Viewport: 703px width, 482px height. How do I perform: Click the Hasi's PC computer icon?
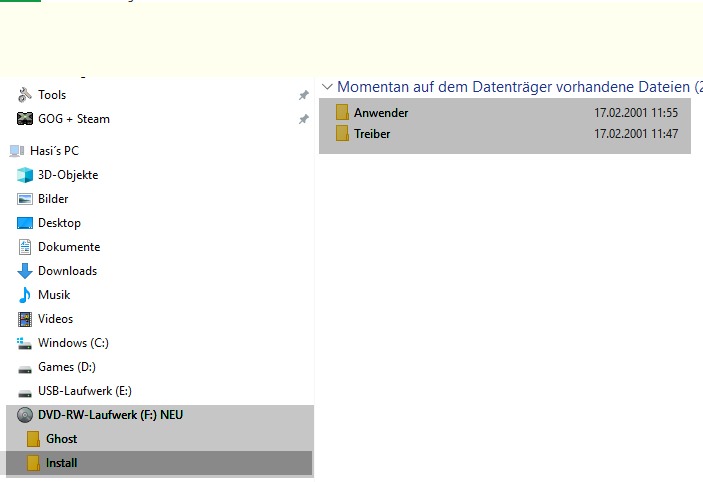(x=17, y=151)
